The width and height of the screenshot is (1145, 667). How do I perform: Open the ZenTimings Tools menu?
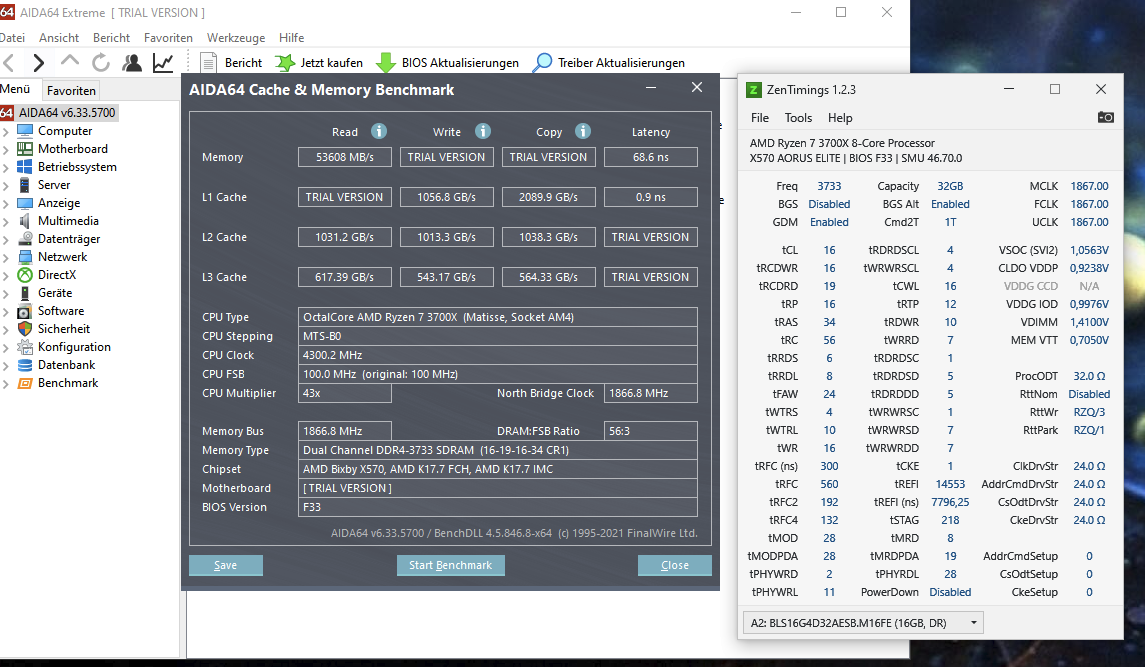798,118
